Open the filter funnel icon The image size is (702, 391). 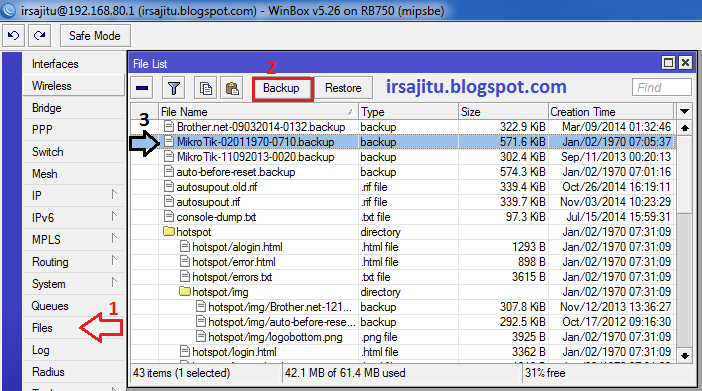coord(174,88)
